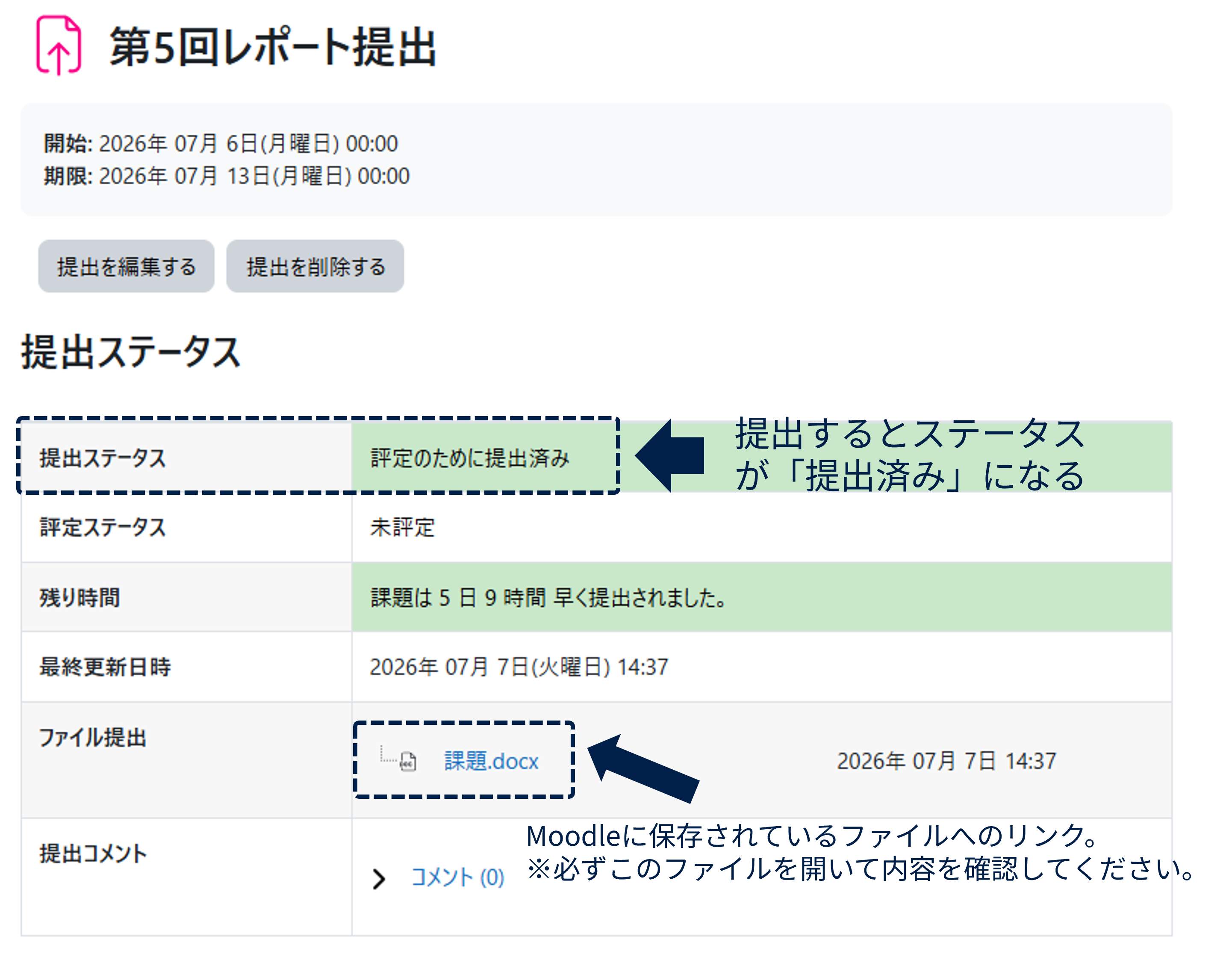Image resolution: width=1232 pixels, height=960 pixels.
Task: Open the 課題.docx file link
Action: click(491, 761)
